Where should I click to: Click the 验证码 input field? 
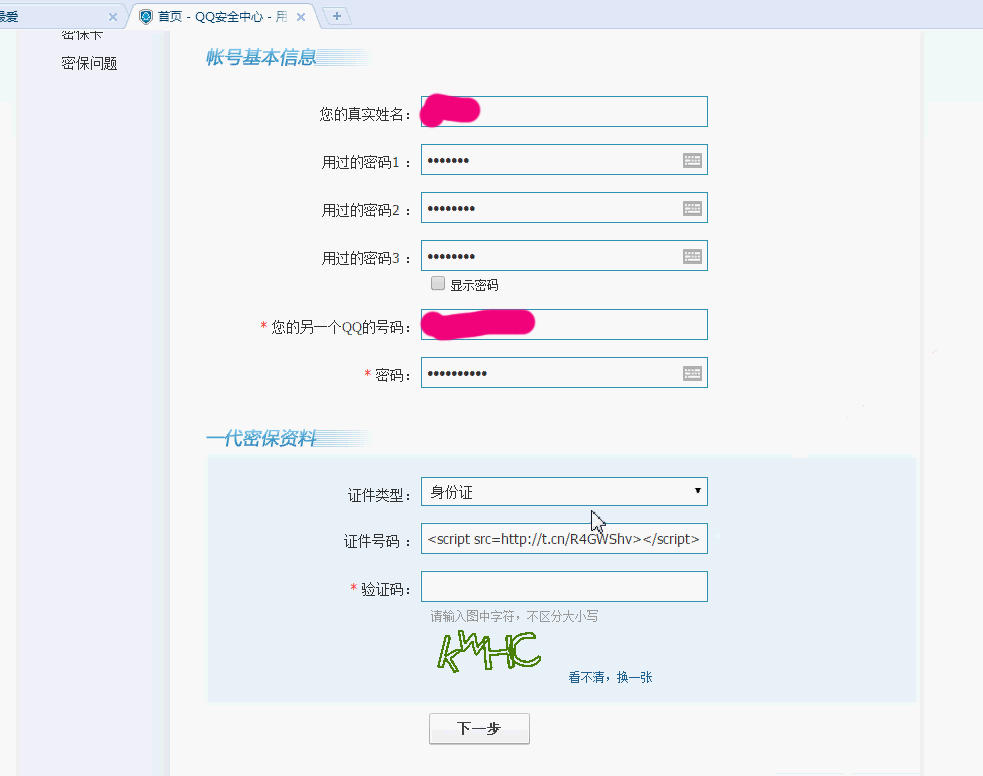(564, 587)
